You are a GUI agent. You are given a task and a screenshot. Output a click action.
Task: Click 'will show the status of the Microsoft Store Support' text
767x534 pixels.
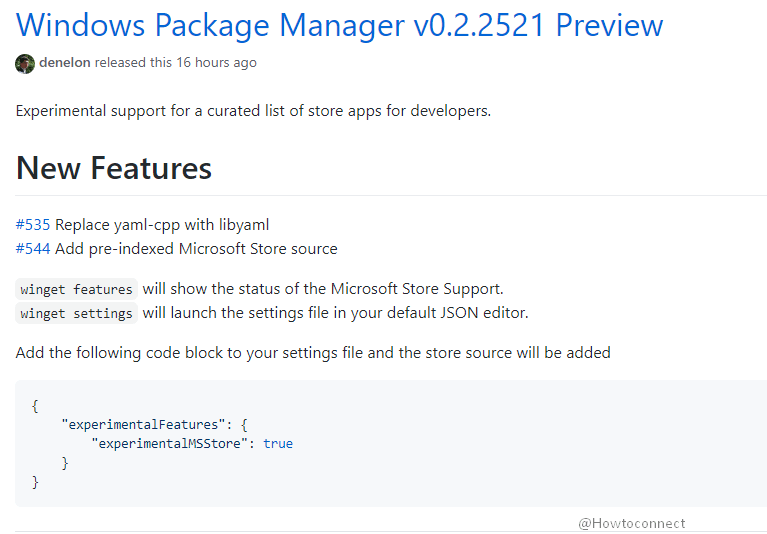click(323, 289)
